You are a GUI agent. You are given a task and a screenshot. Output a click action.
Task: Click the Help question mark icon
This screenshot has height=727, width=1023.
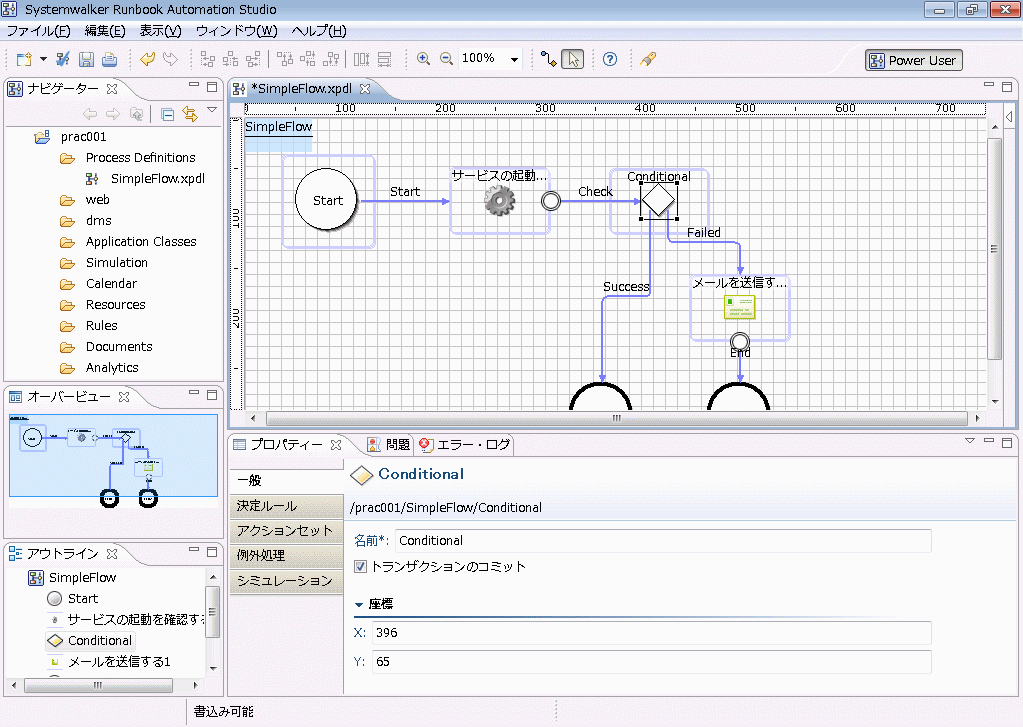tap(609, 59)
